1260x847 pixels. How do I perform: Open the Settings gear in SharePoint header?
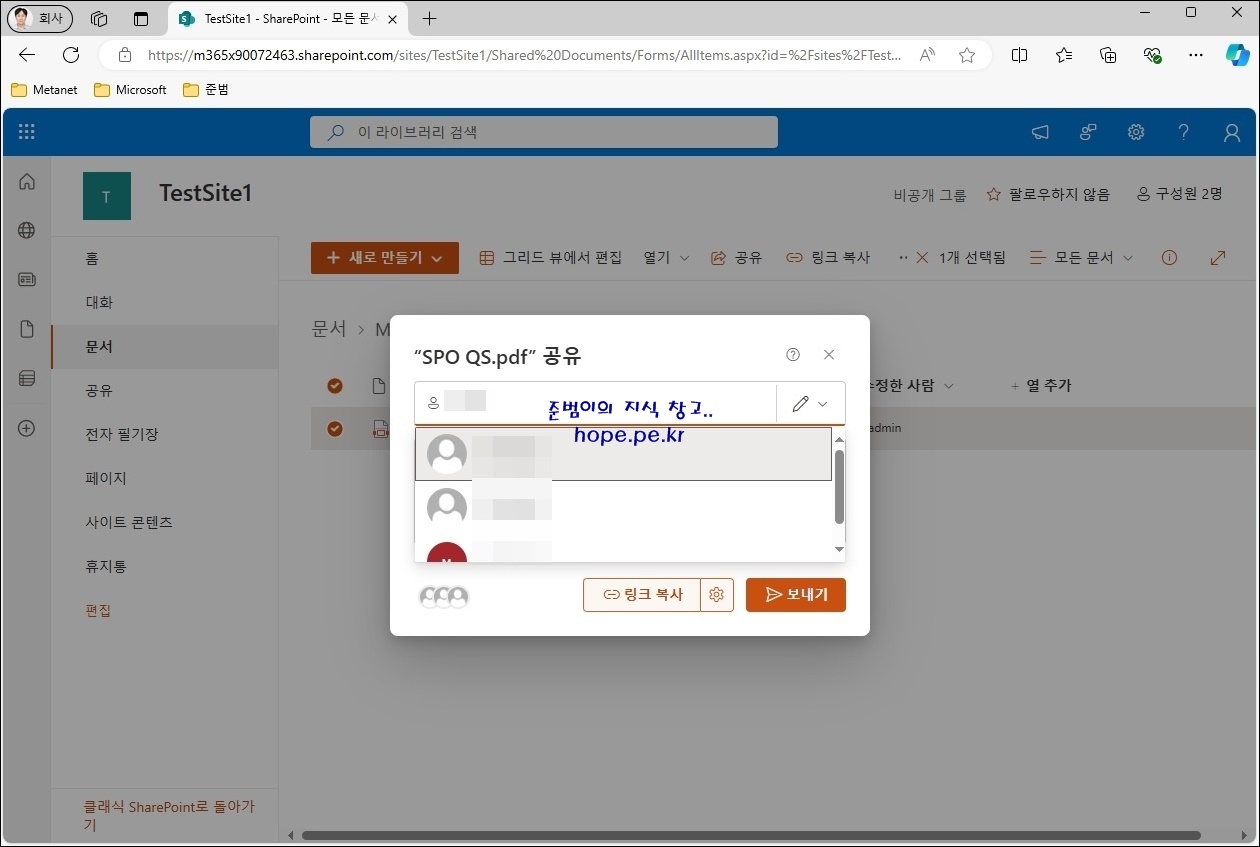pyautogui.click(x=1136, y=132)
